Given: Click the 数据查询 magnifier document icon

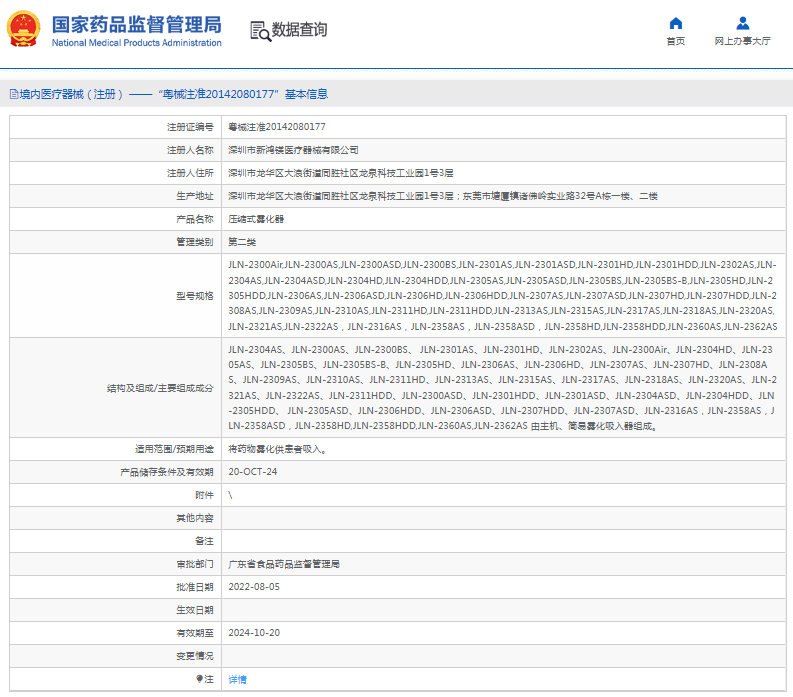Looking at the screenshot, I should tap(259, 30).
